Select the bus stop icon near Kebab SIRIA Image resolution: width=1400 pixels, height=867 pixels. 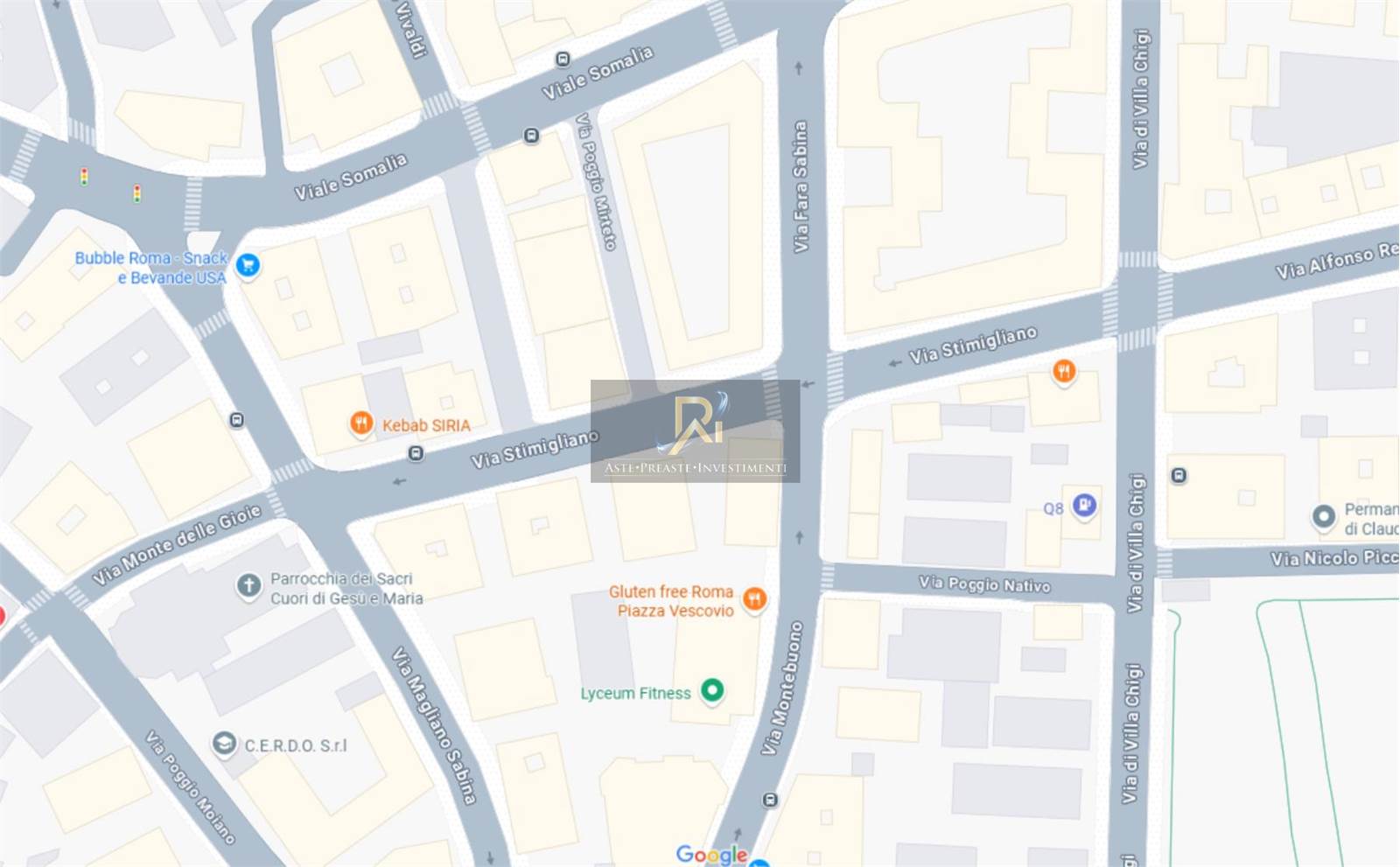click(x=416, y=453)
